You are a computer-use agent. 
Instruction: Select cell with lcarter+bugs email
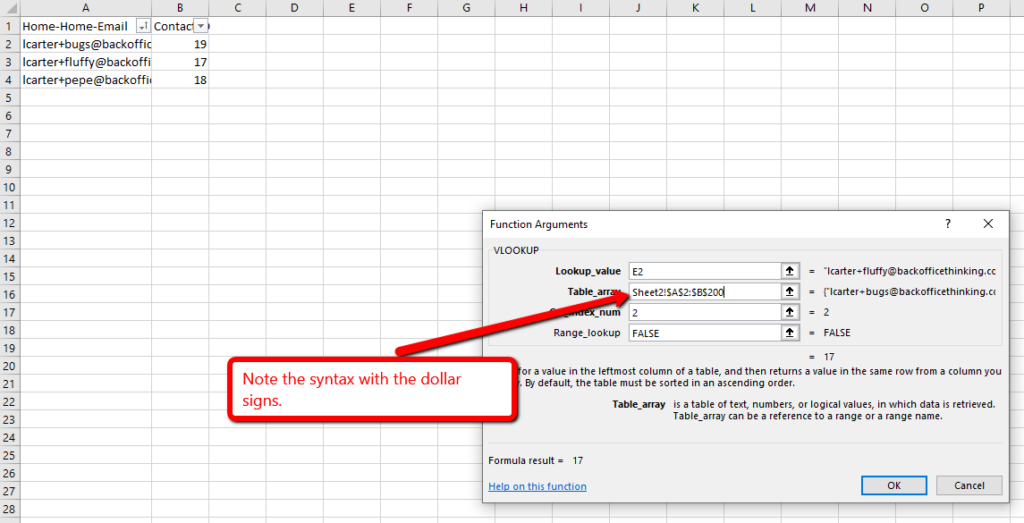pos(86,44)
